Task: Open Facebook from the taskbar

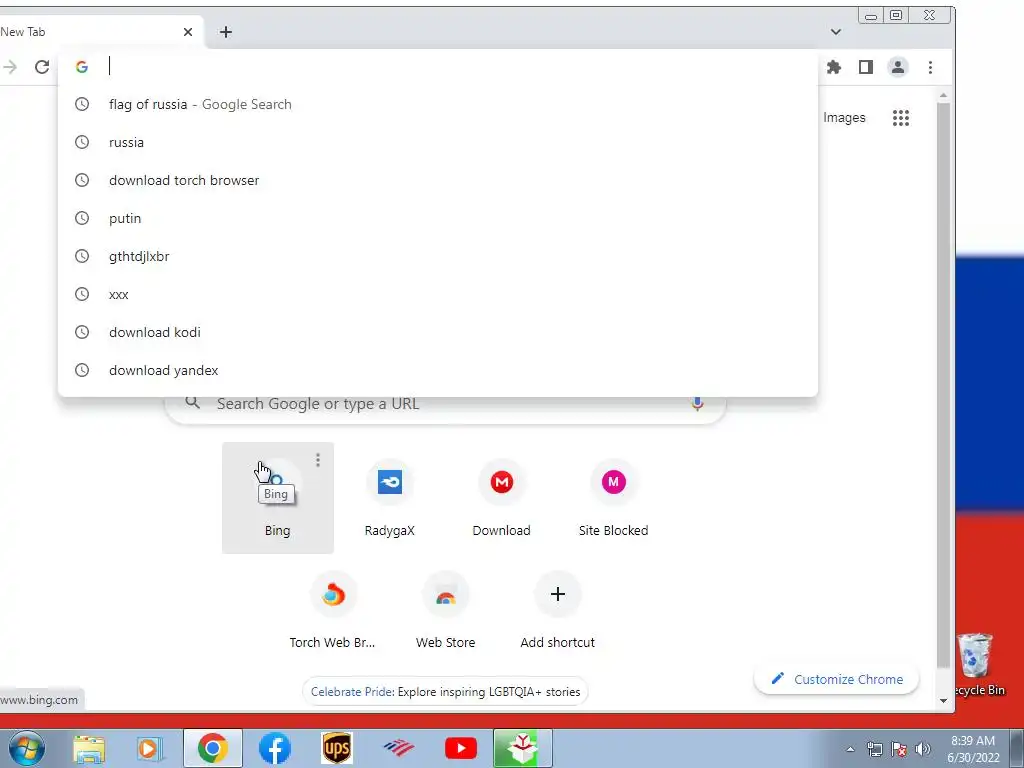Action: coord(275,748)
